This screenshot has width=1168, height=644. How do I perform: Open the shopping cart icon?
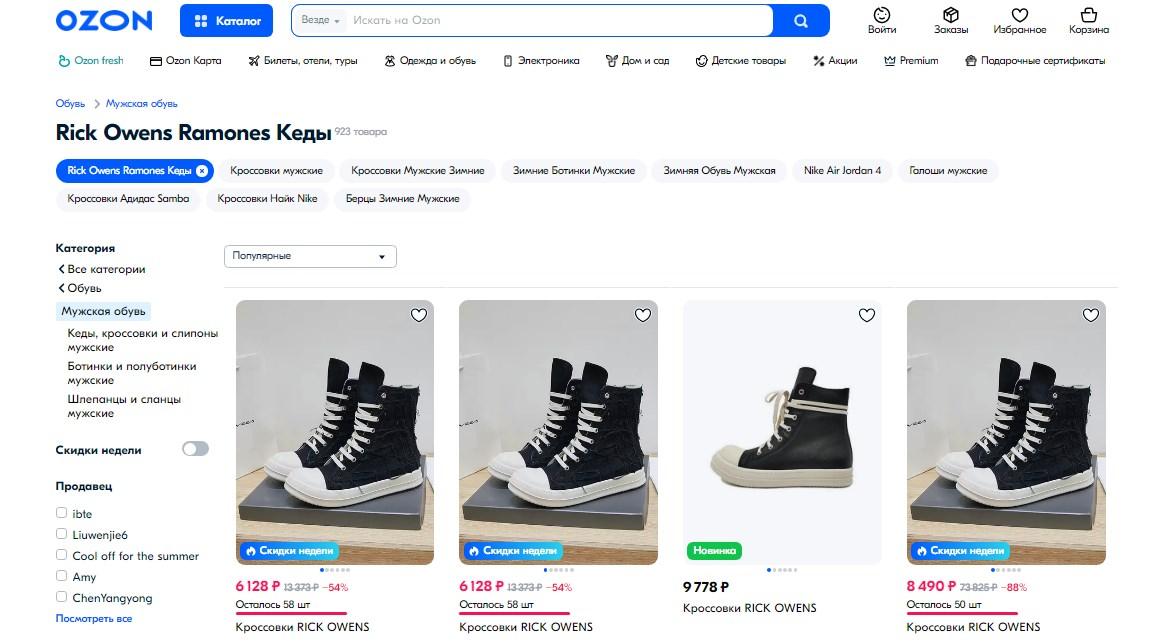pos(1088,16)
